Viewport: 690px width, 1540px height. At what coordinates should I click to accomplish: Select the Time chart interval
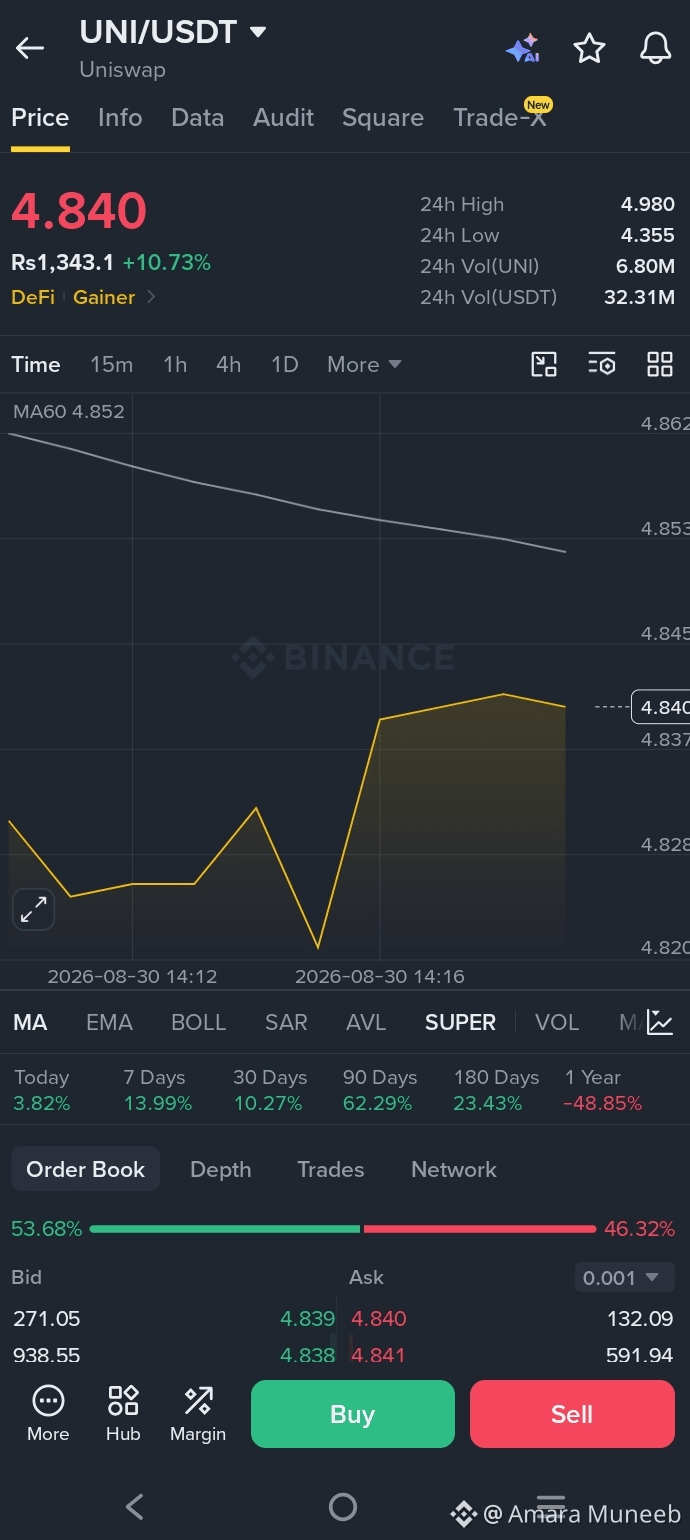coord(36,365)
